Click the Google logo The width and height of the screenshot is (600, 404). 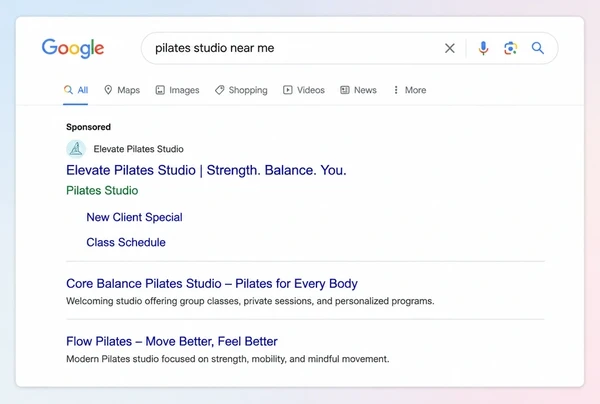[x=73, y=48]
